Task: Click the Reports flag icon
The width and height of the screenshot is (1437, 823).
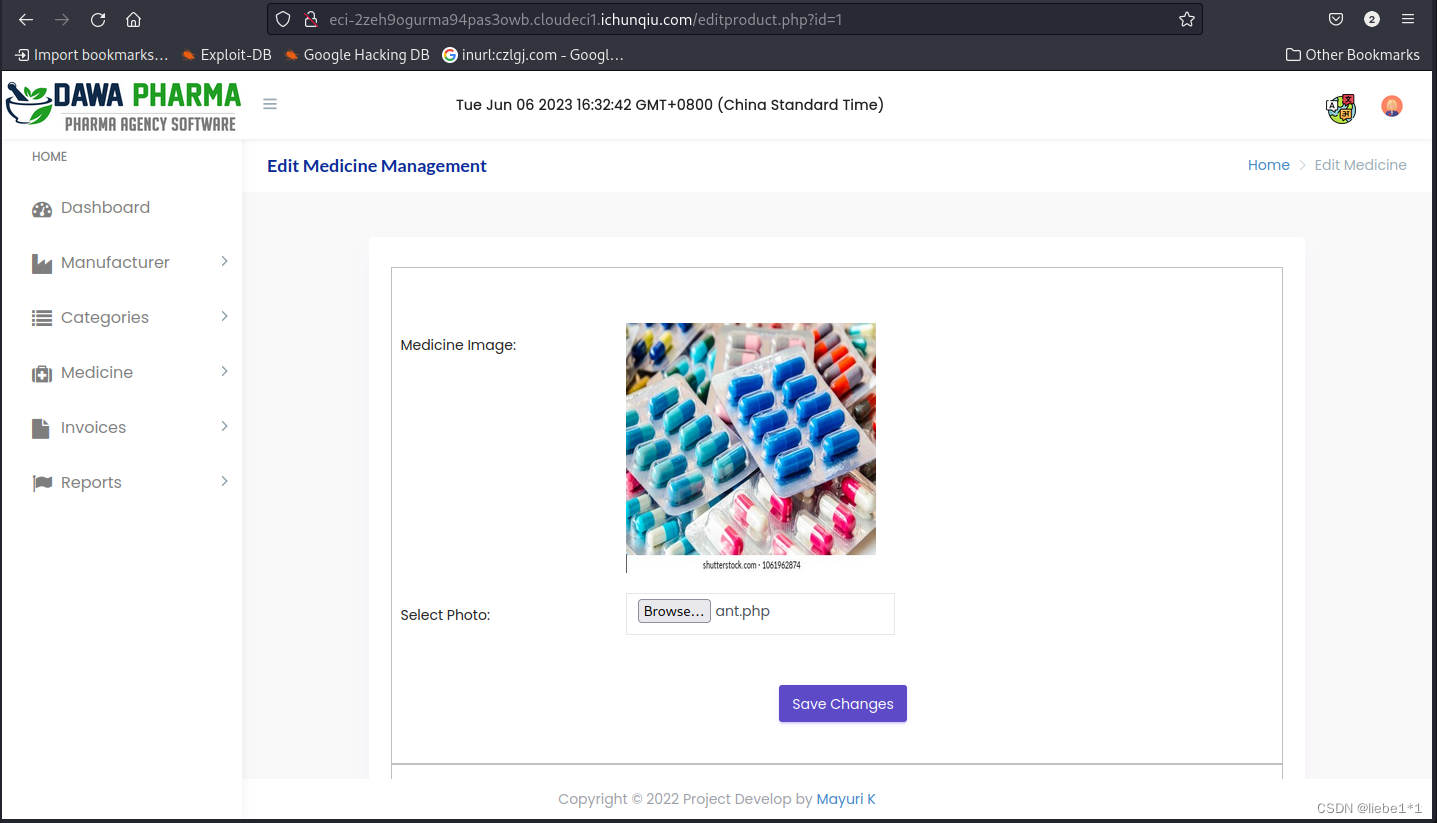Action: pos(42,483)
